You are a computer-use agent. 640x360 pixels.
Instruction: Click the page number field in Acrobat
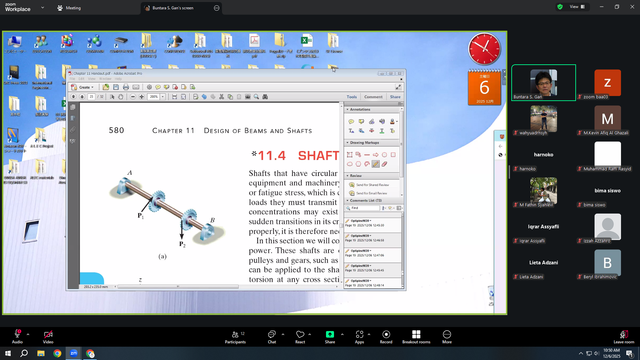pyautogui.click(x=91, y=97)
